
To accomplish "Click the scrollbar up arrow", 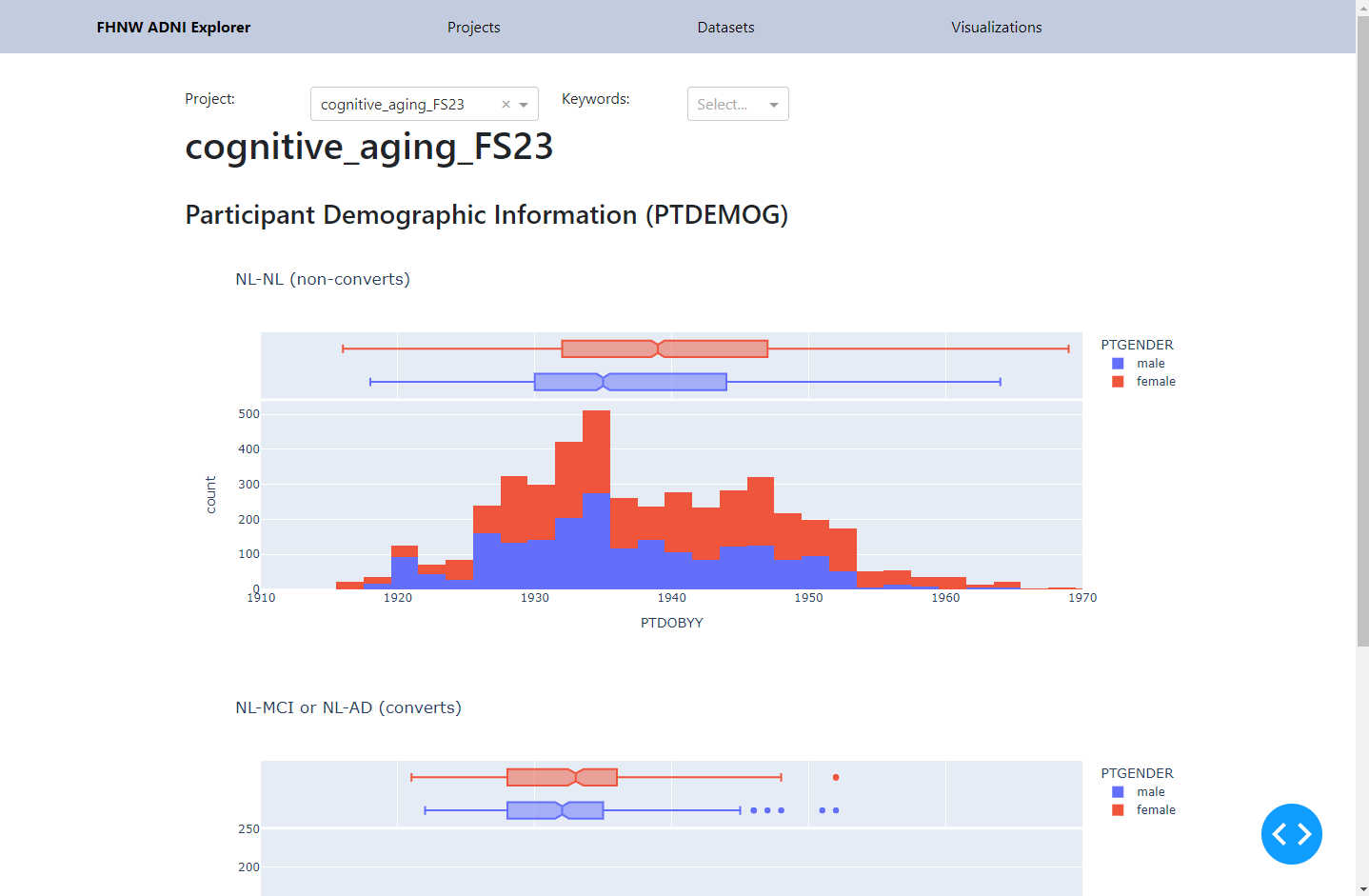I will click(1362, 7).
